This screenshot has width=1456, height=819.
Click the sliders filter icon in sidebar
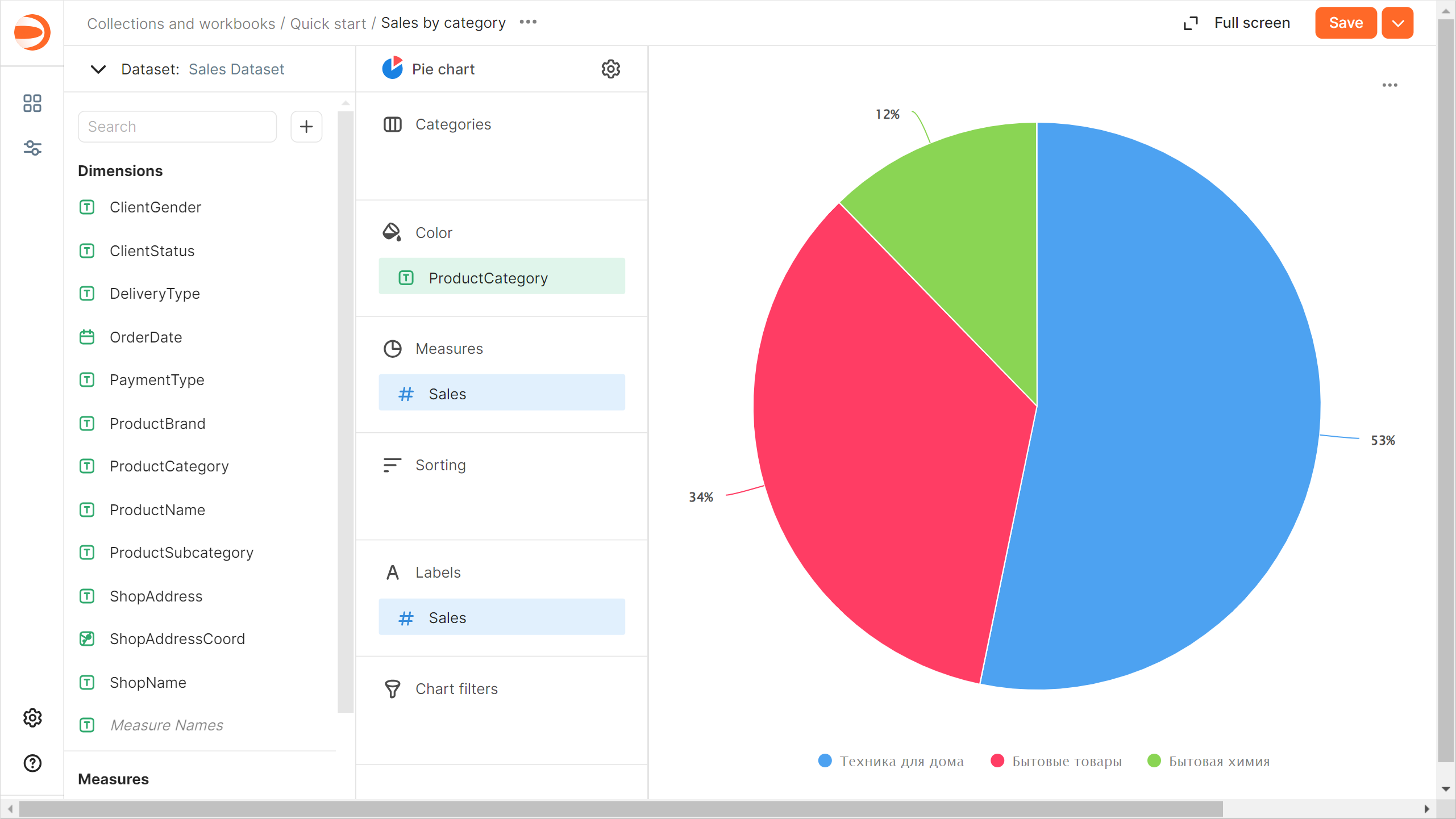[32, 148]
